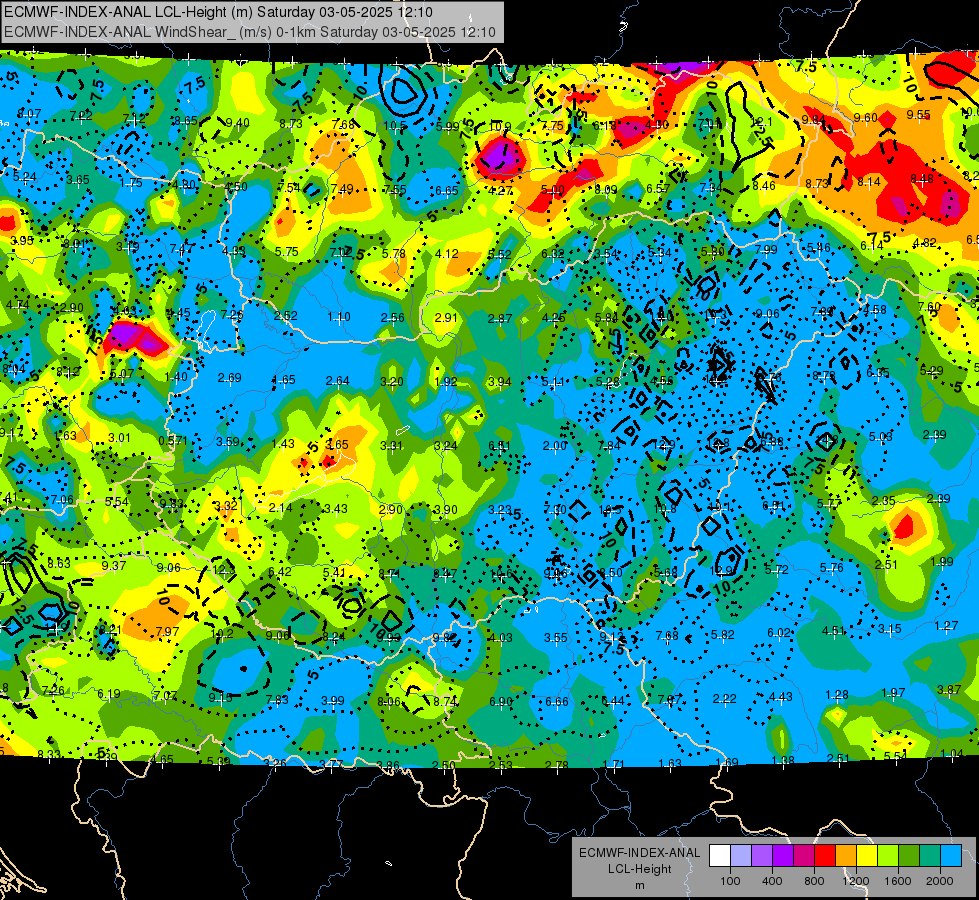Viewport: 979px width, 900px height.
Task: Click the pale lavender legend swatch
Action: (741, 855)
